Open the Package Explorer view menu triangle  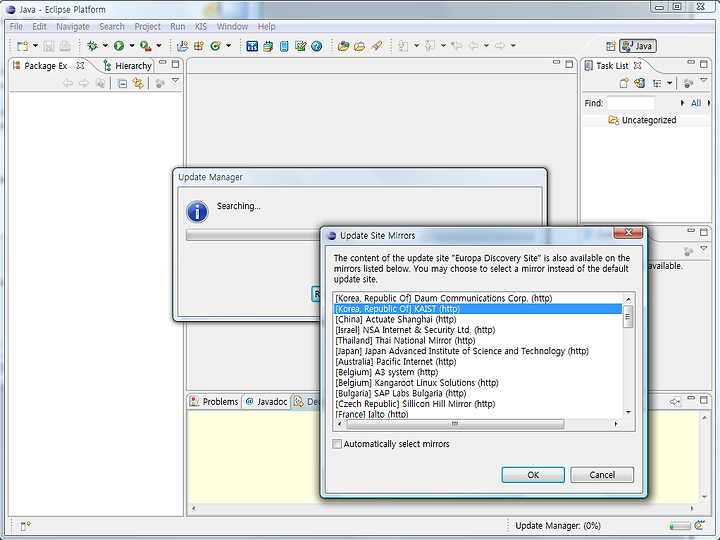pos(175,80)
